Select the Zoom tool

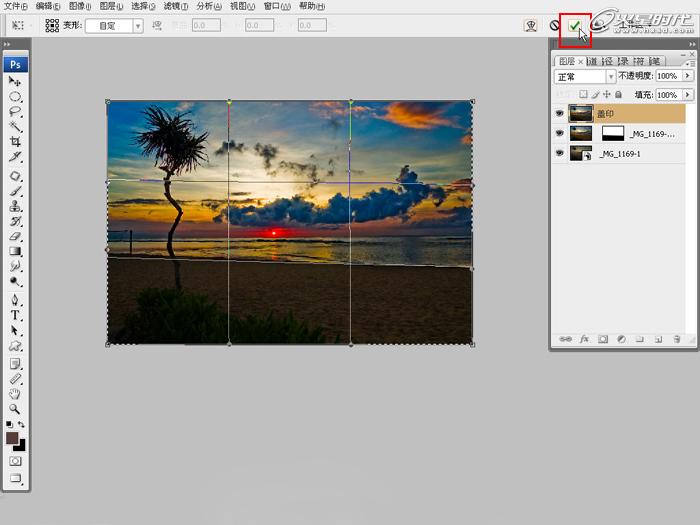(15, 409)
